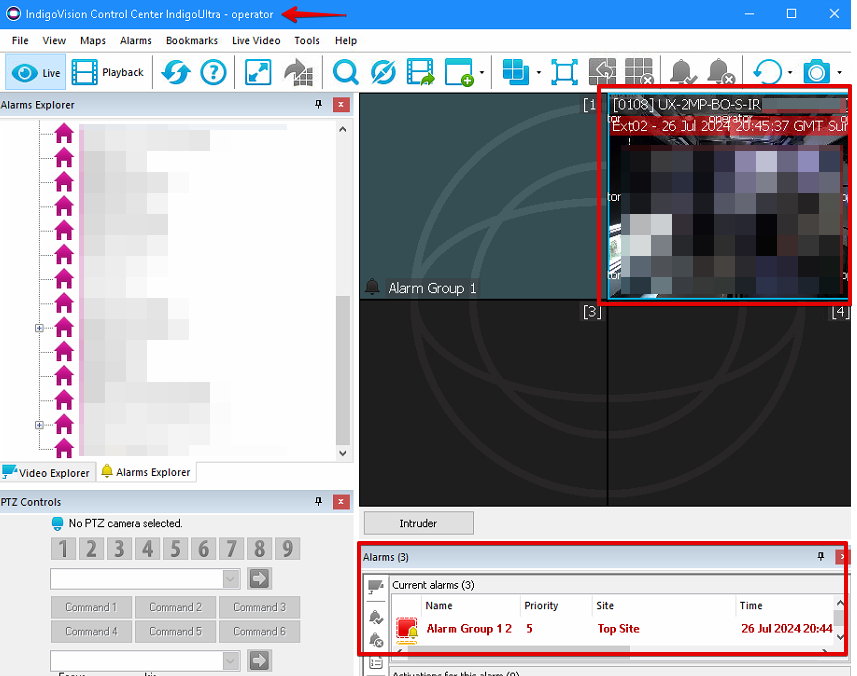Sort alarms by Priority column header

(556, 606)
